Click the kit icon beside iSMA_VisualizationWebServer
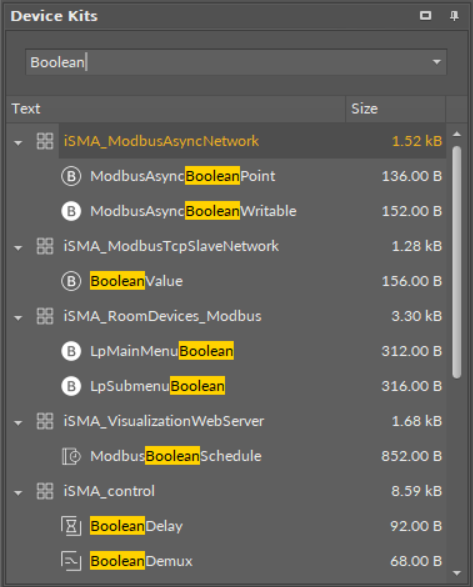Image resolution: width=473 pixels, height=587 pixels. (x=45, y=421)
